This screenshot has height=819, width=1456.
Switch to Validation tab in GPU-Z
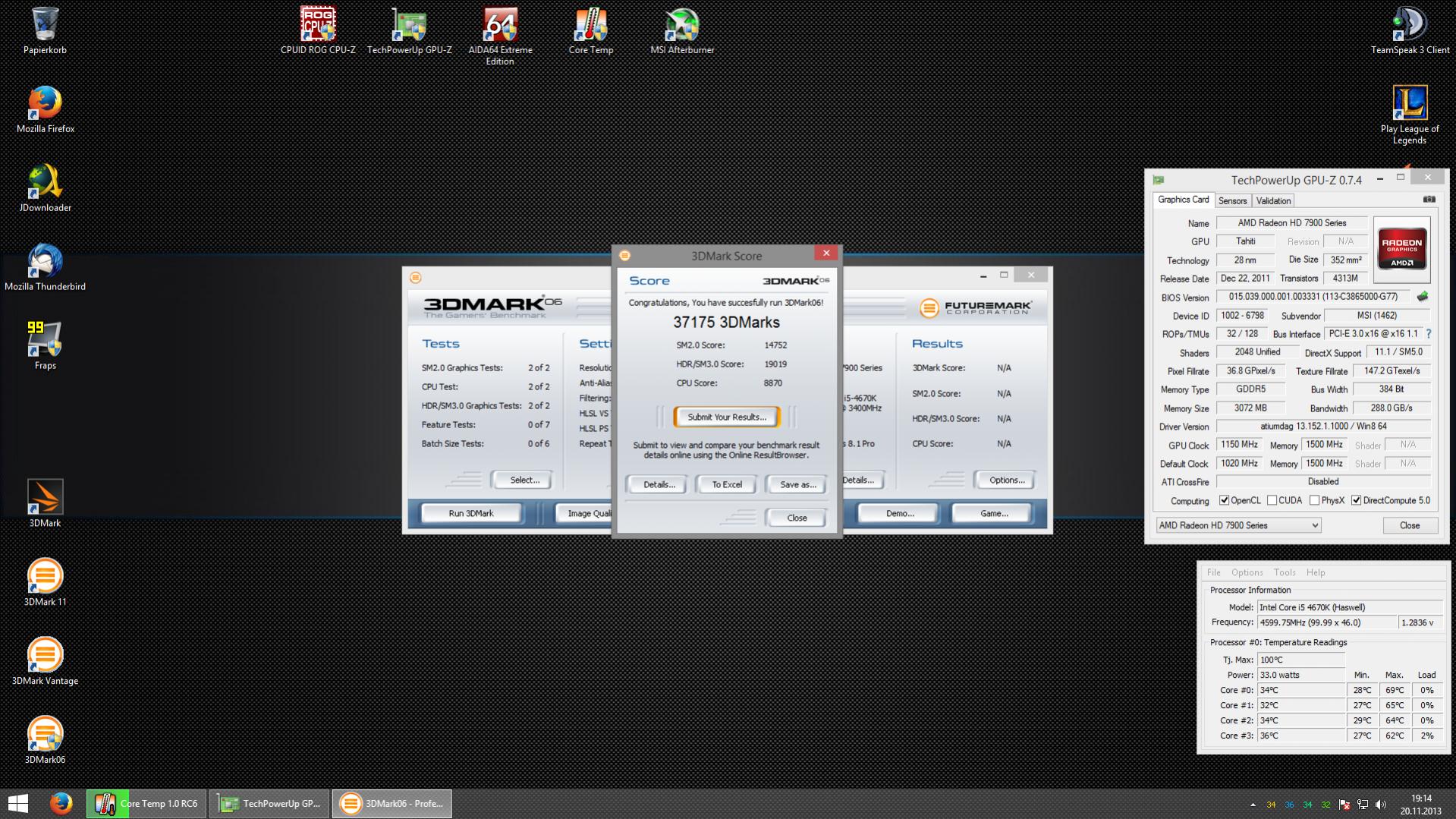point(1273,201)
